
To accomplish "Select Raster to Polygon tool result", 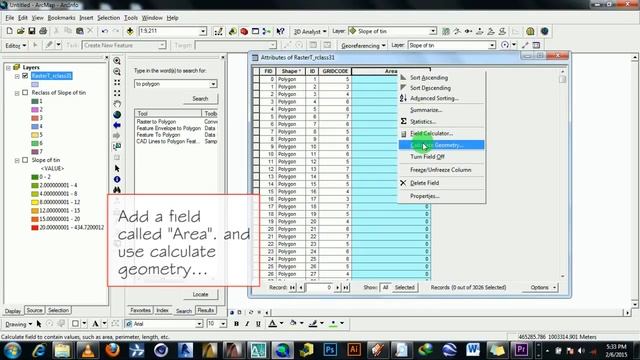I will [156, 122].
